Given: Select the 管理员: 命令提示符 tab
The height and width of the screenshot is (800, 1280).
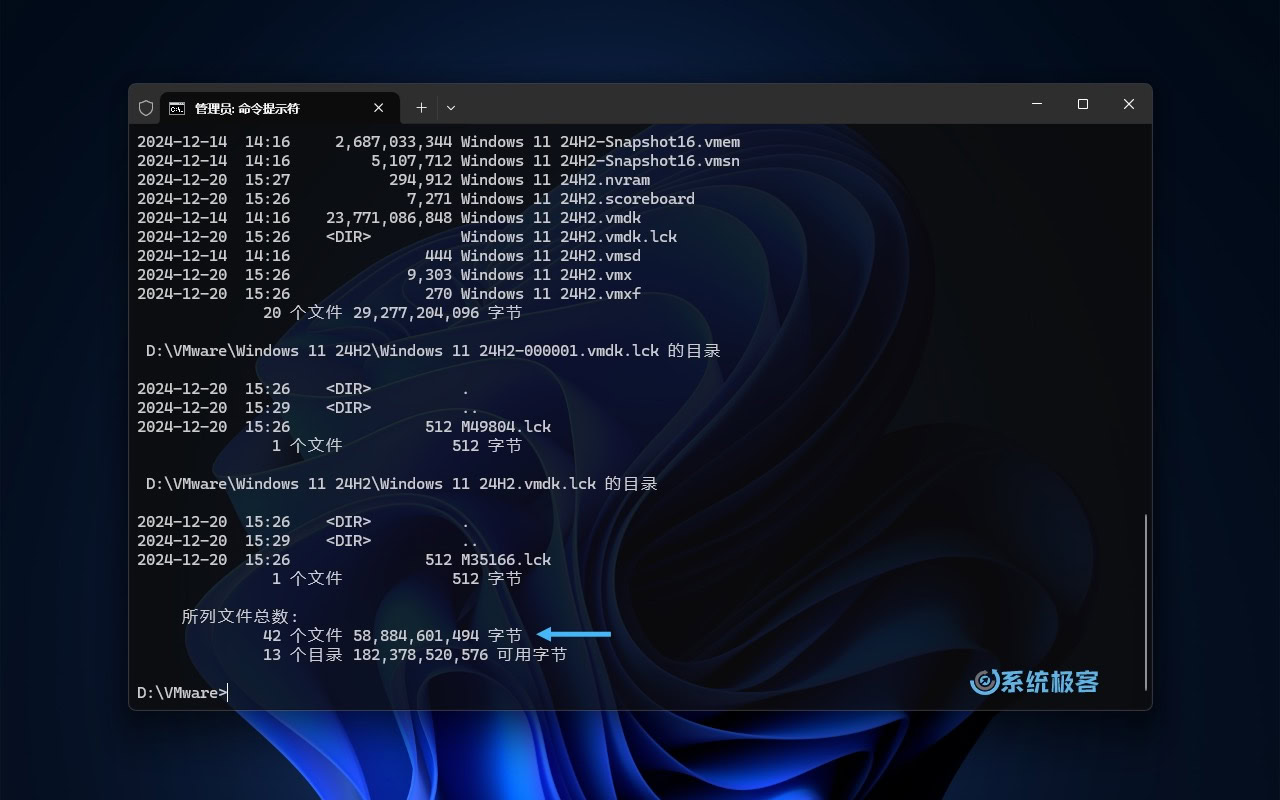Looking at the screenshot, I should [279, 108].
